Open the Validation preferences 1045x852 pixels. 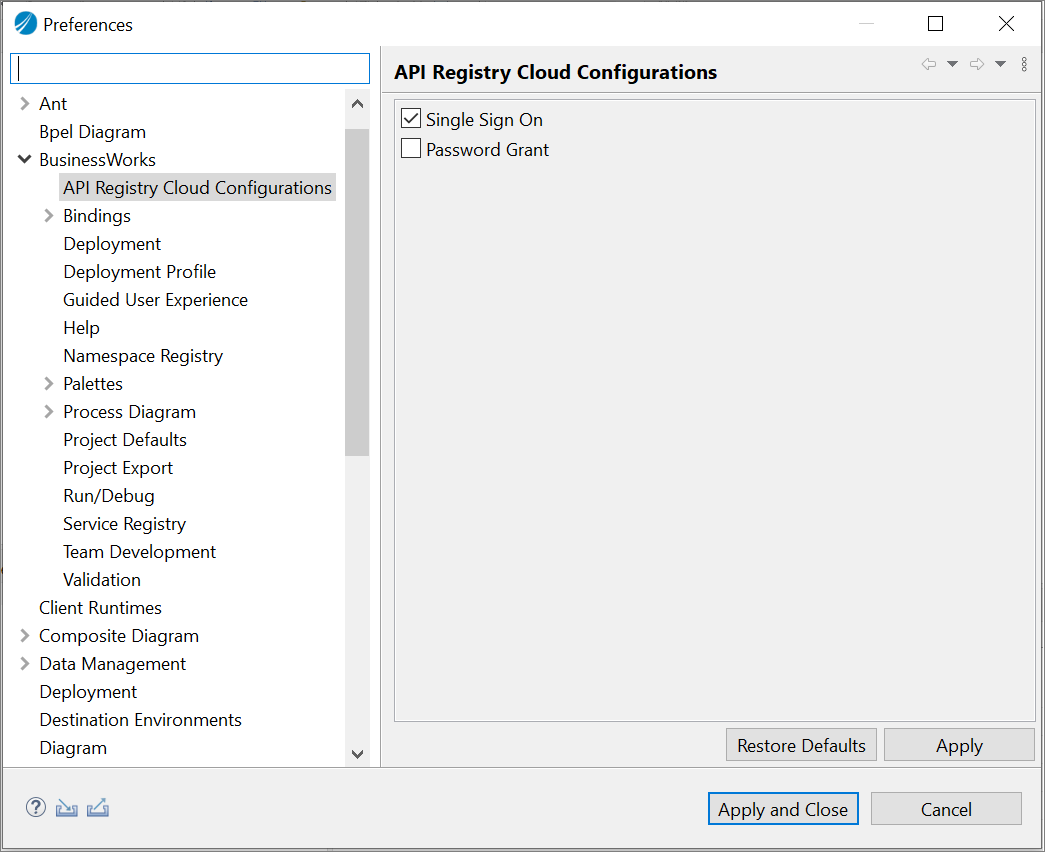tap(102, 580)
